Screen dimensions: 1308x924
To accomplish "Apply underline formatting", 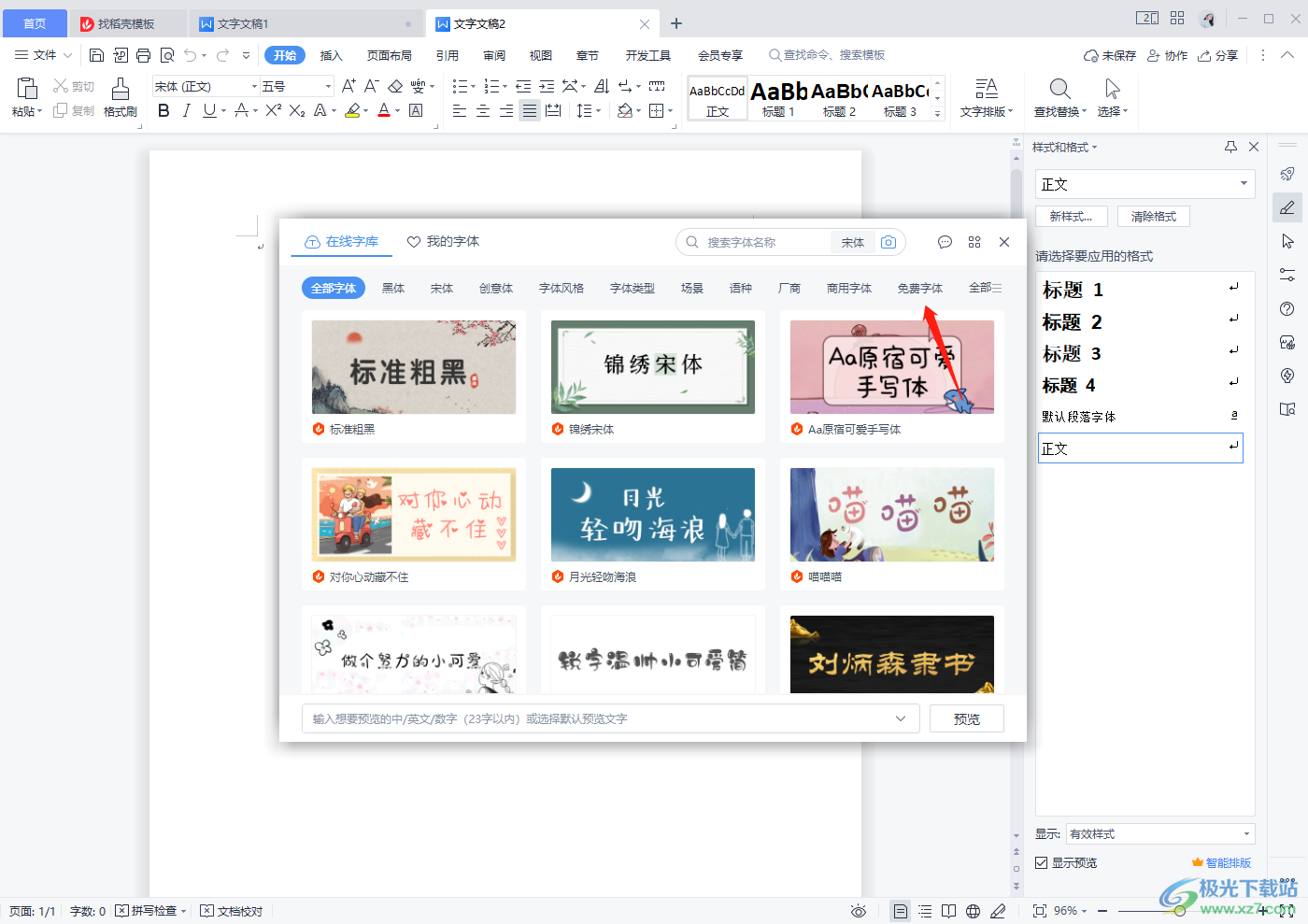I will (x=209, y=110).
